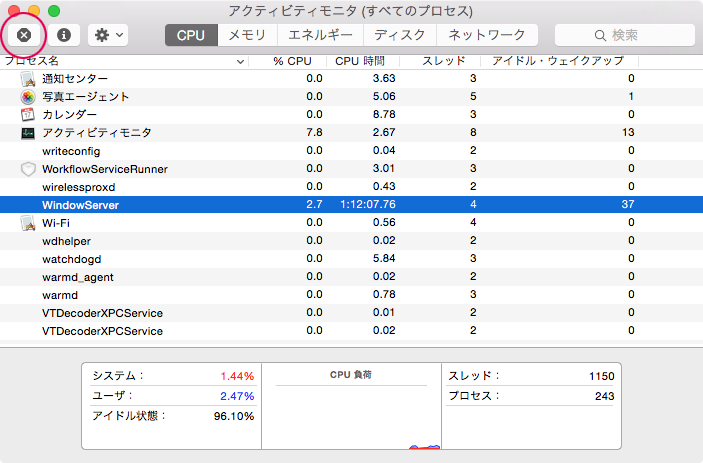Select the カレンダー icon

[x=28, y=115]
